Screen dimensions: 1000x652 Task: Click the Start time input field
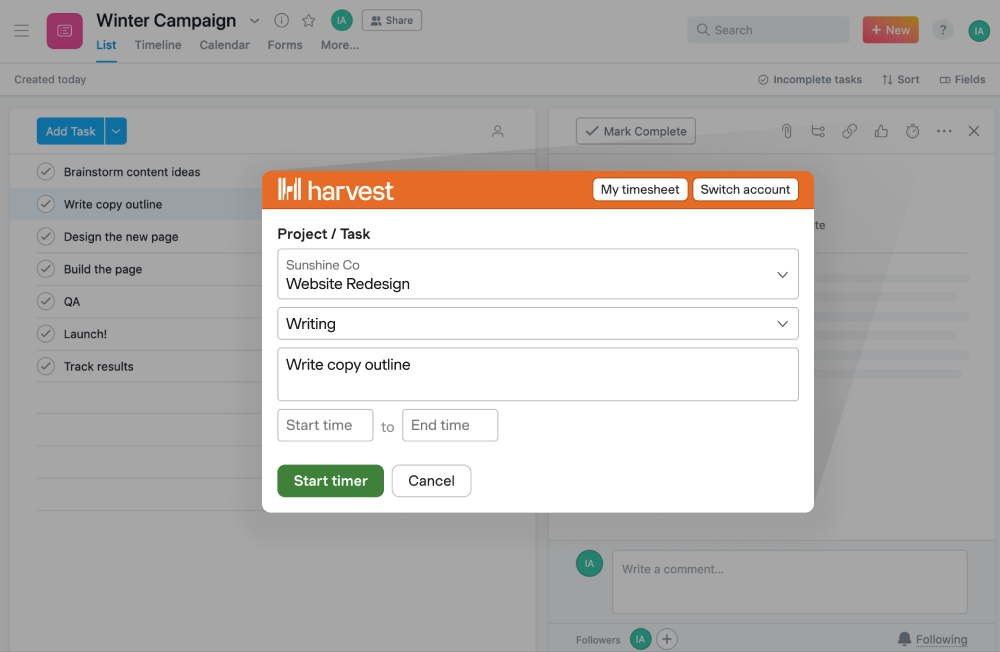(325, 425)
